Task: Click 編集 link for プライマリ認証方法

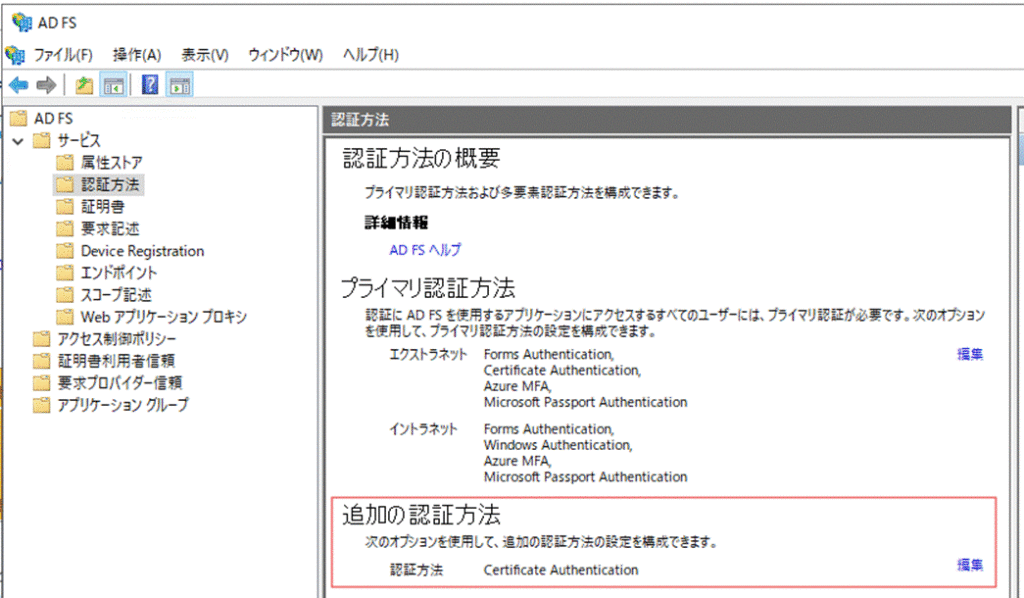Action: (x=970, y=354)
